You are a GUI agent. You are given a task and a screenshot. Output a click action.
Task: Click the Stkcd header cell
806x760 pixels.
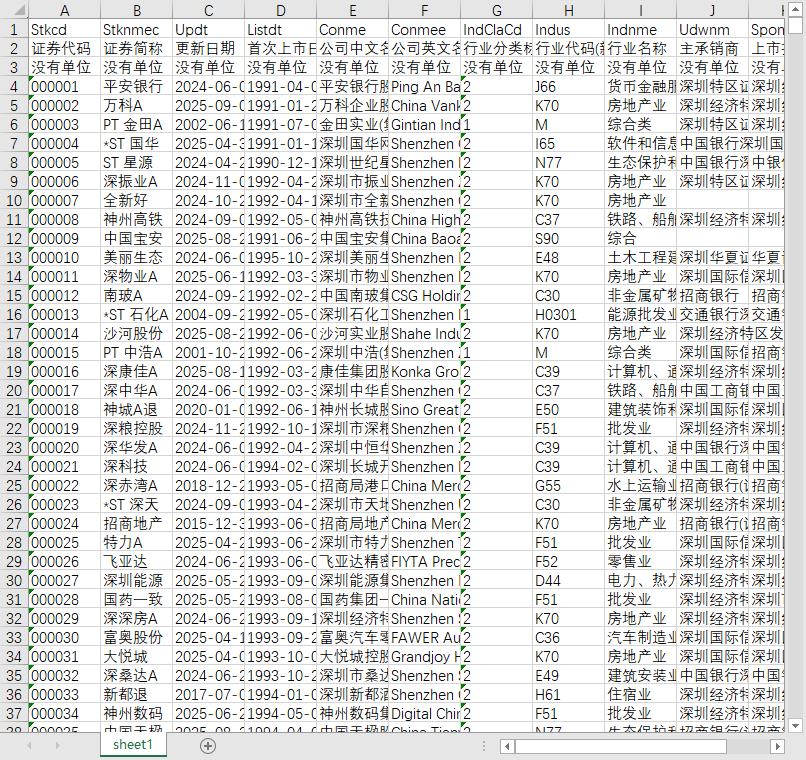(64, 29)
